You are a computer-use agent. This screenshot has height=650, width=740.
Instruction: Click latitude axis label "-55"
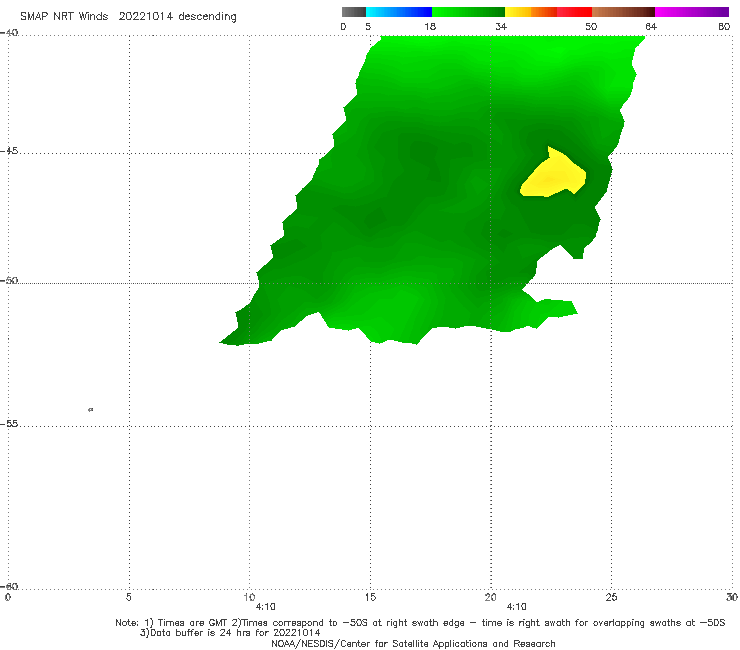point(9,424)
